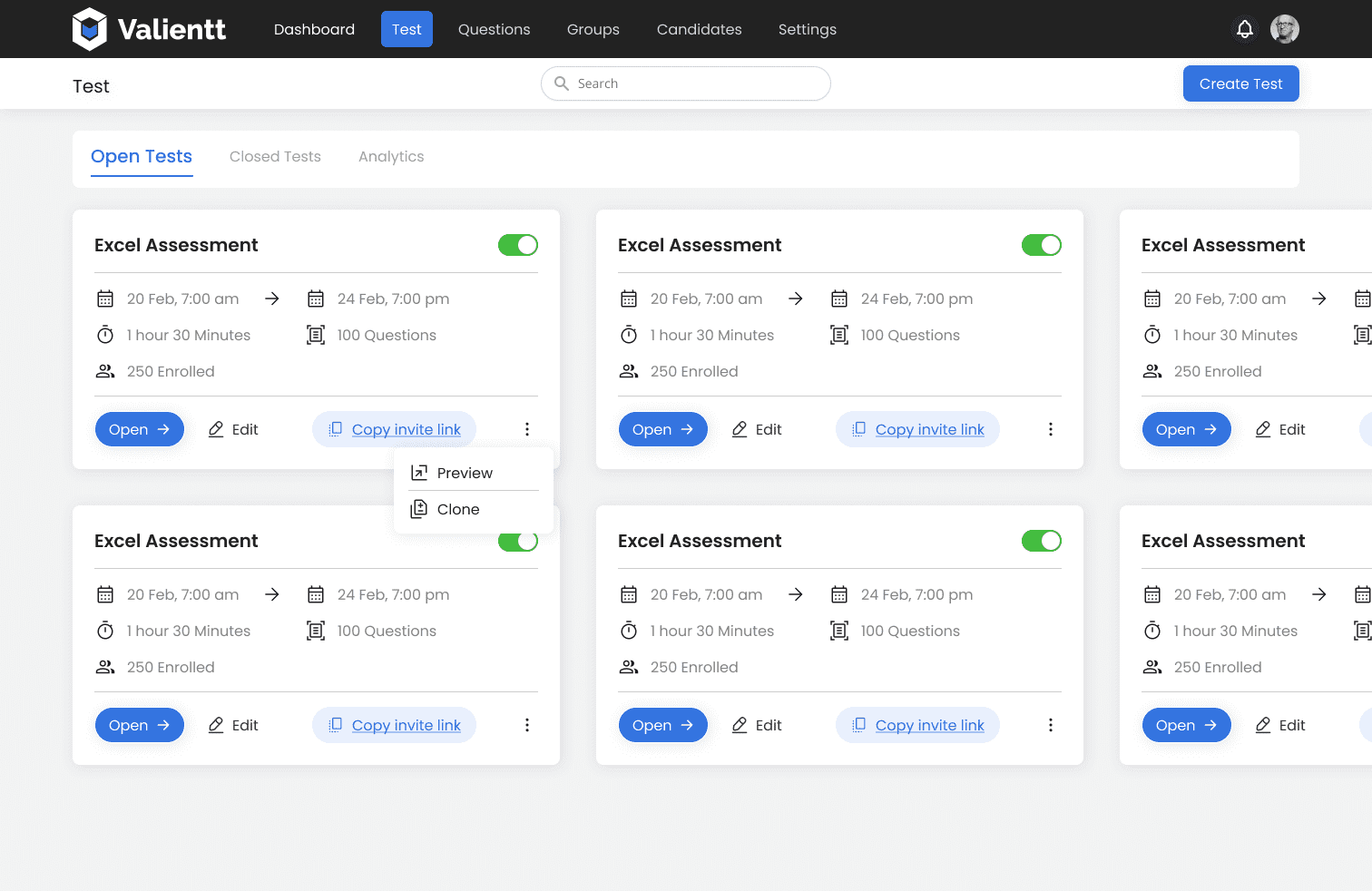This screenshot has height=891, width=1372.
Task: Click the '250 Enrolled' text on the bottom-left card
Action: tap(171, 667)
